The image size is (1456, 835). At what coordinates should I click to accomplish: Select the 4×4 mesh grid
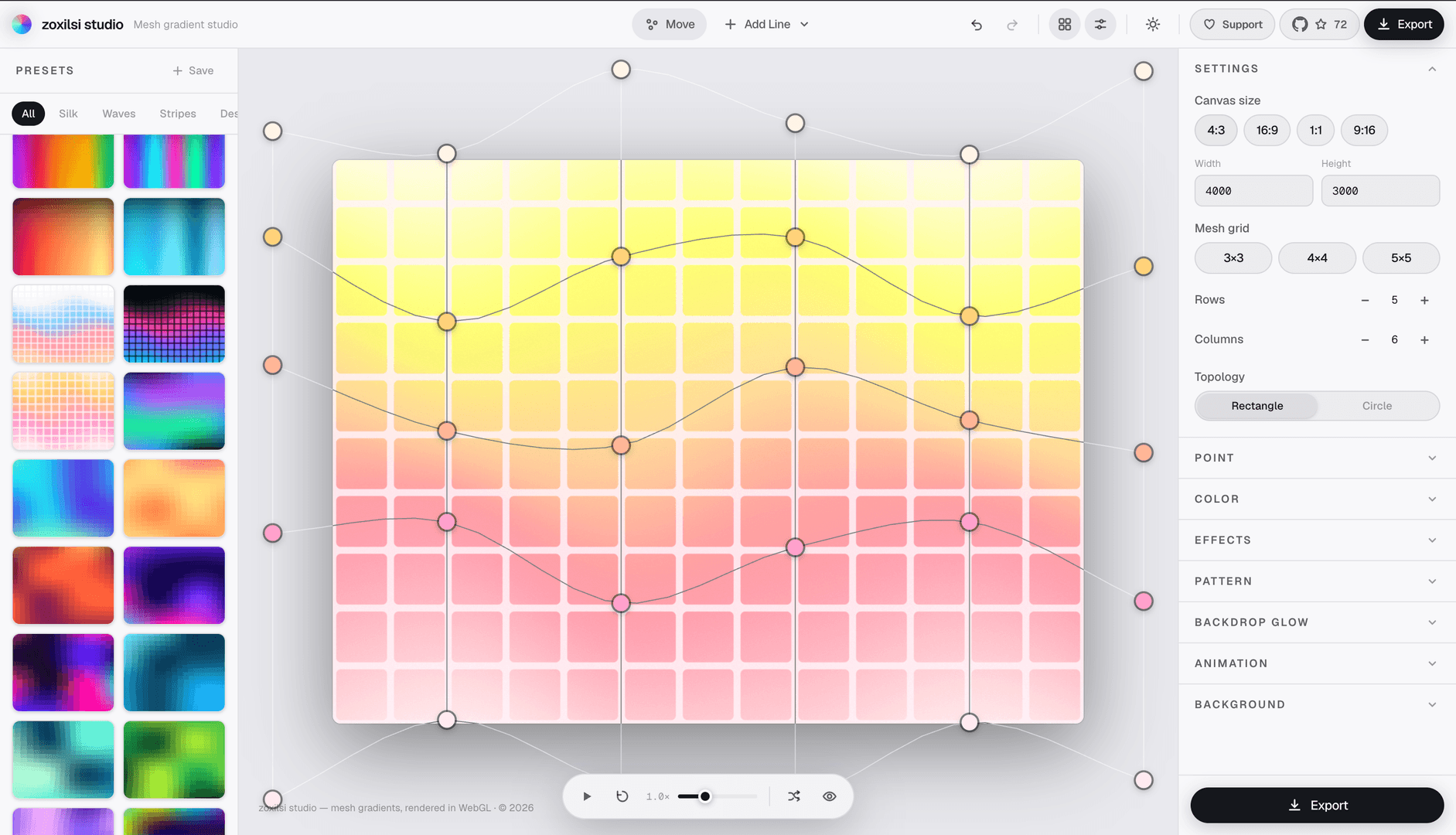click(1317, 258)
